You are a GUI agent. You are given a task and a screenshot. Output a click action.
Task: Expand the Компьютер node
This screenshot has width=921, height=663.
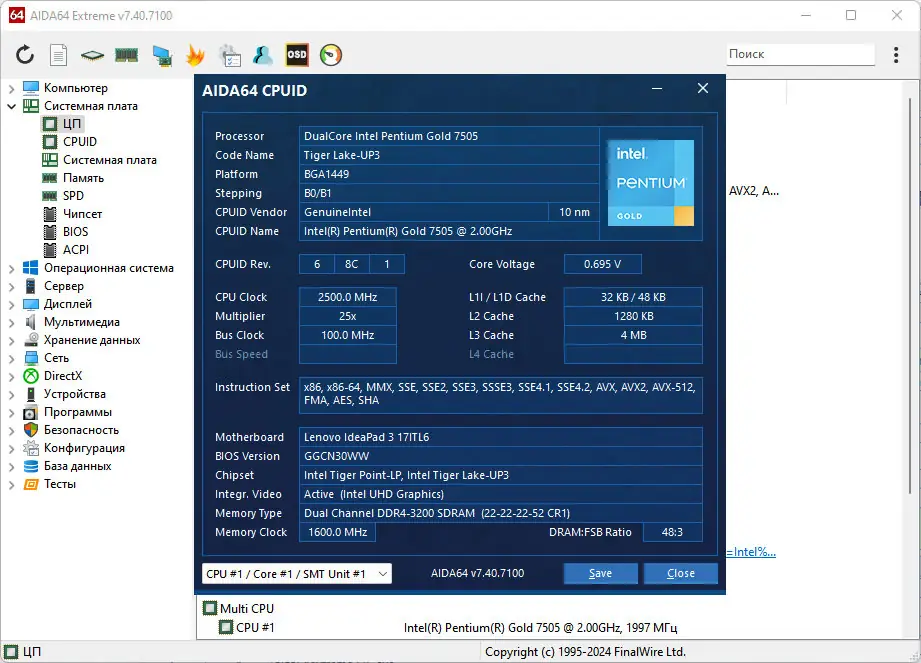[x=11, y=89]
